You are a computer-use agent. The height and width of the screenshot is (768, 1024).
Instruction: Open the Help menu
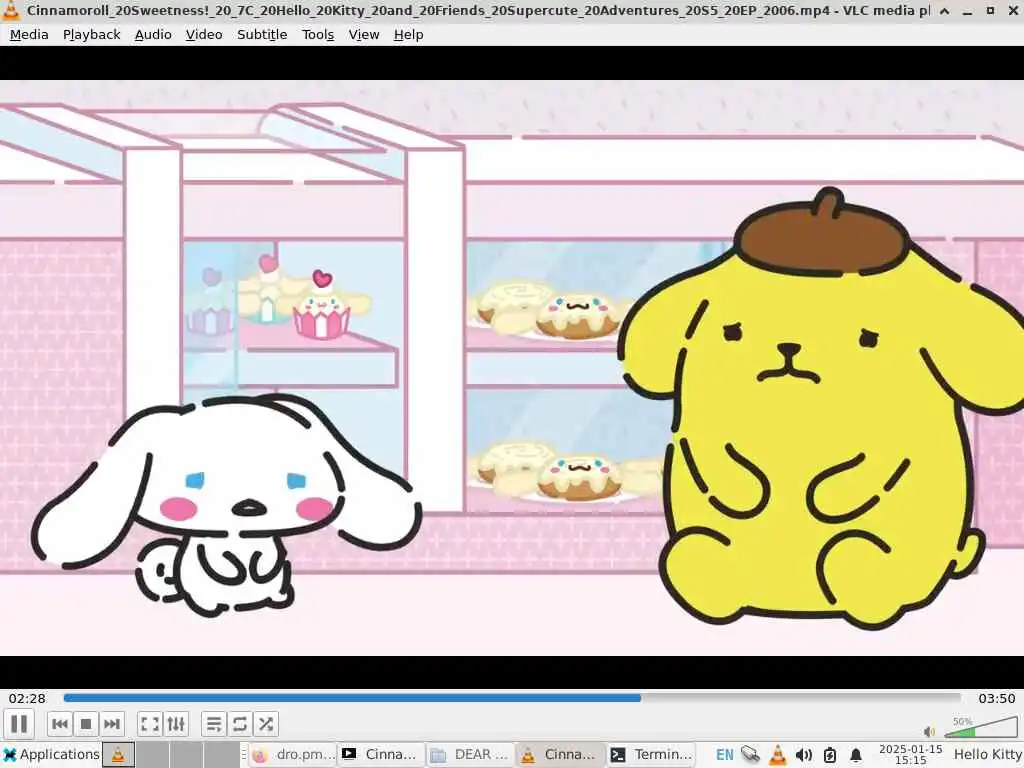pos(408,35)
